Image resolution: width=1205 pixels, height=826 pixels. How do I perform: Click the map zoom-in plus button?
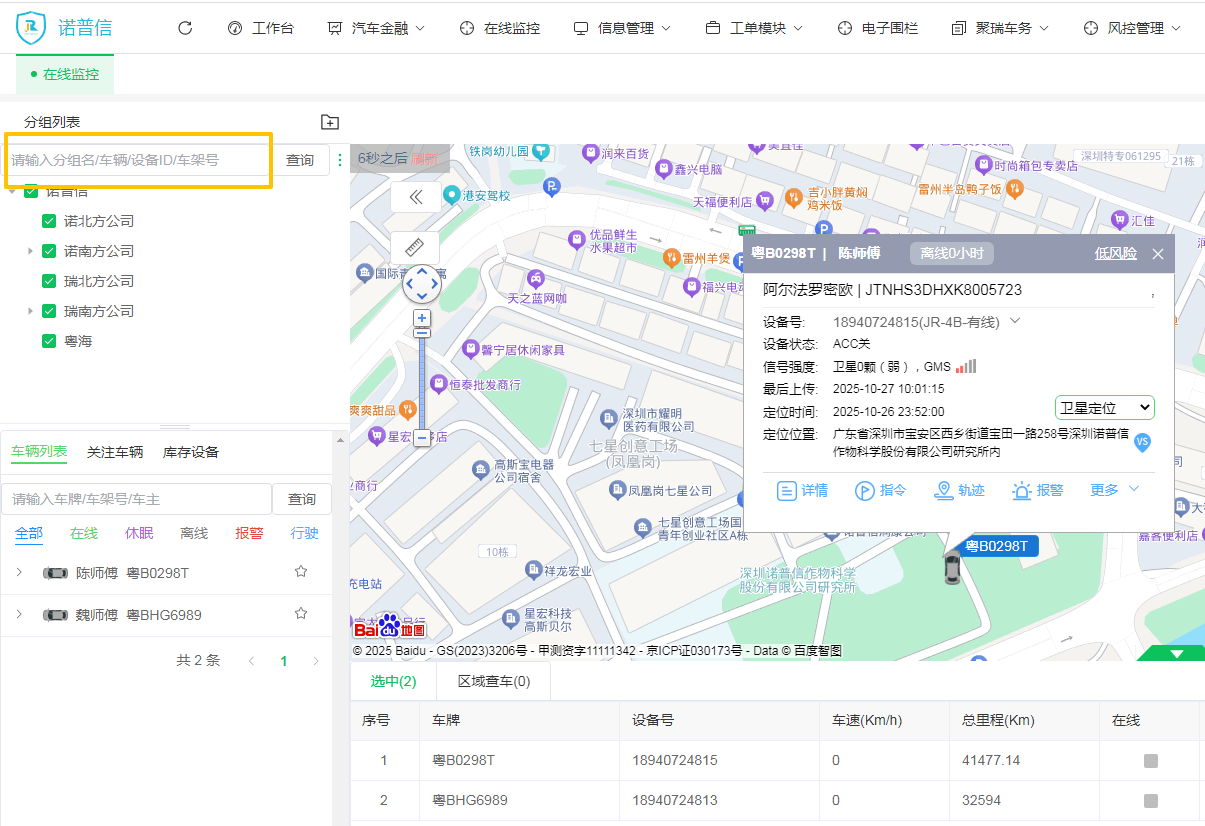pos(422,318)
